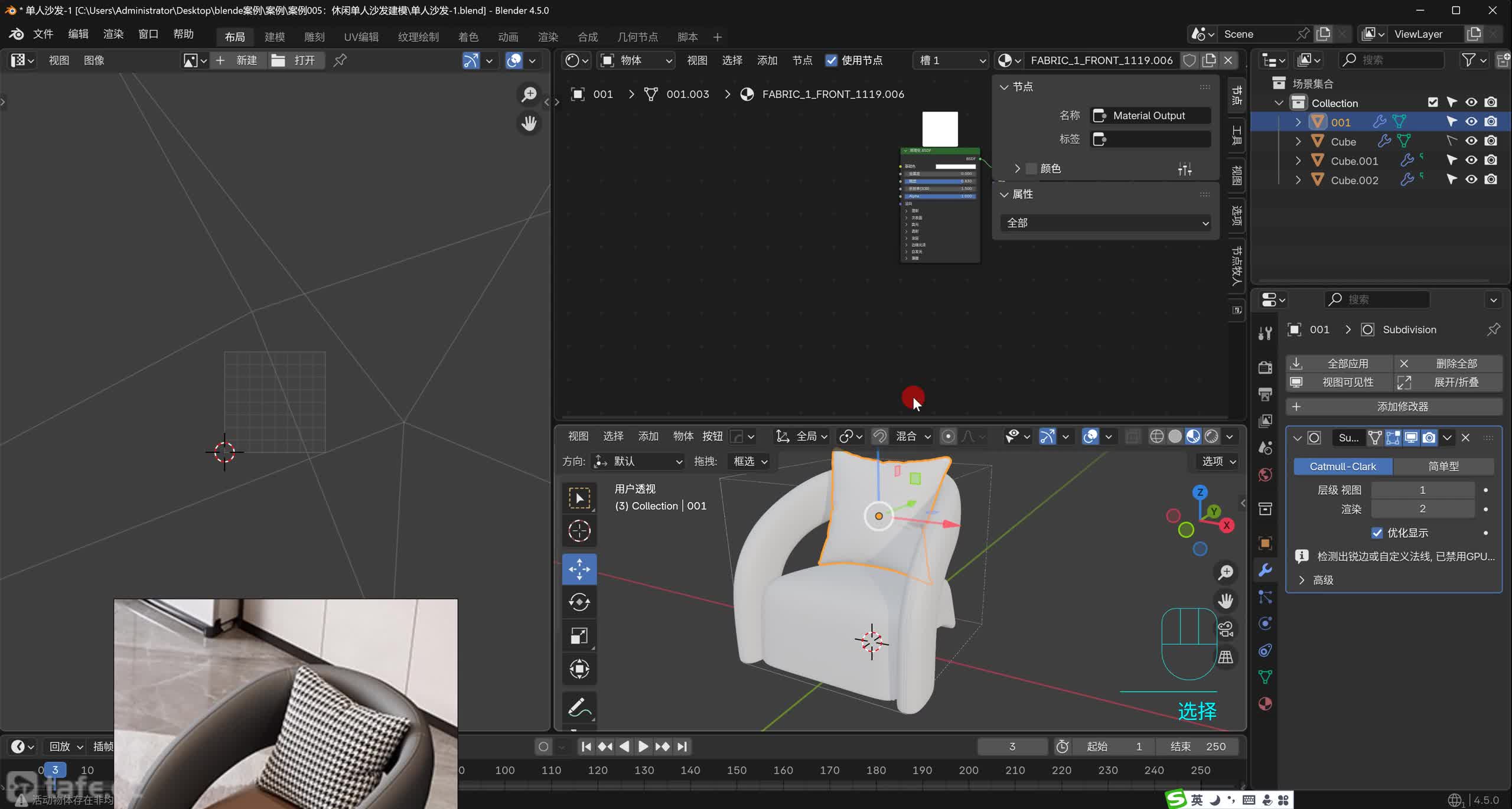Activate the 3D Cursor tool

coord(579,531)
